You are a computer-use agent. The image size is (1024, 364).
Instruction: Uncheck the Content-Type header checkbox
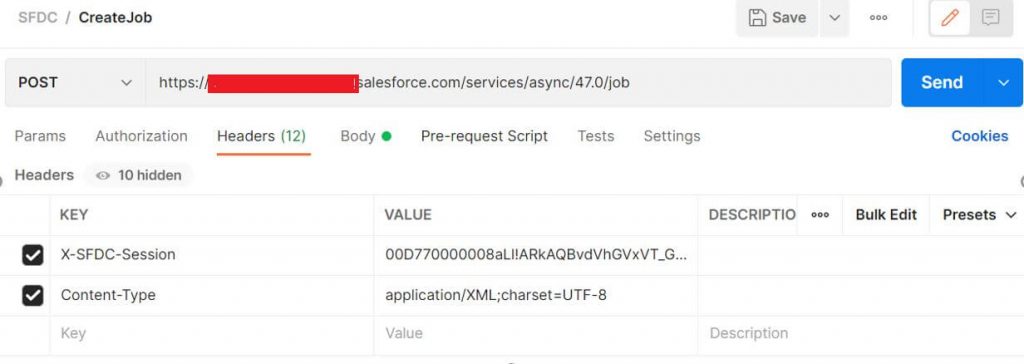click(x=33, y=295)
